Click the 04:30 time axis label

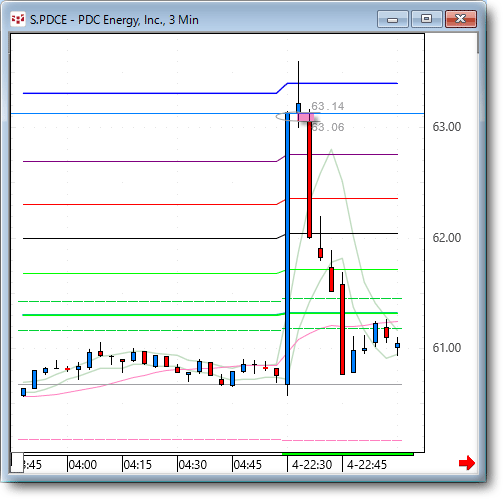click(x=193, y=464)
